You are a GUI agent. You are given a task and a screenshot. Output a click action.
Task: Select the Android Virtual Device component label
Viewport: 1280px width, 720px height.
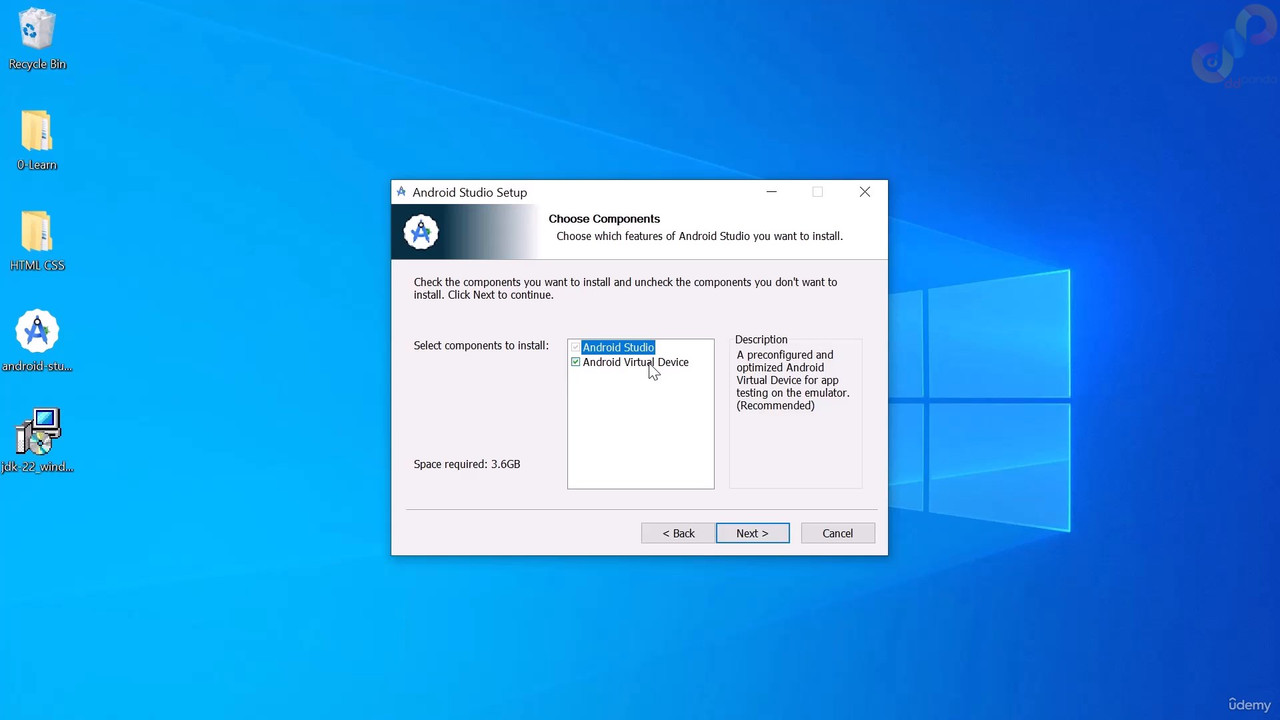(x=635, y=362)
